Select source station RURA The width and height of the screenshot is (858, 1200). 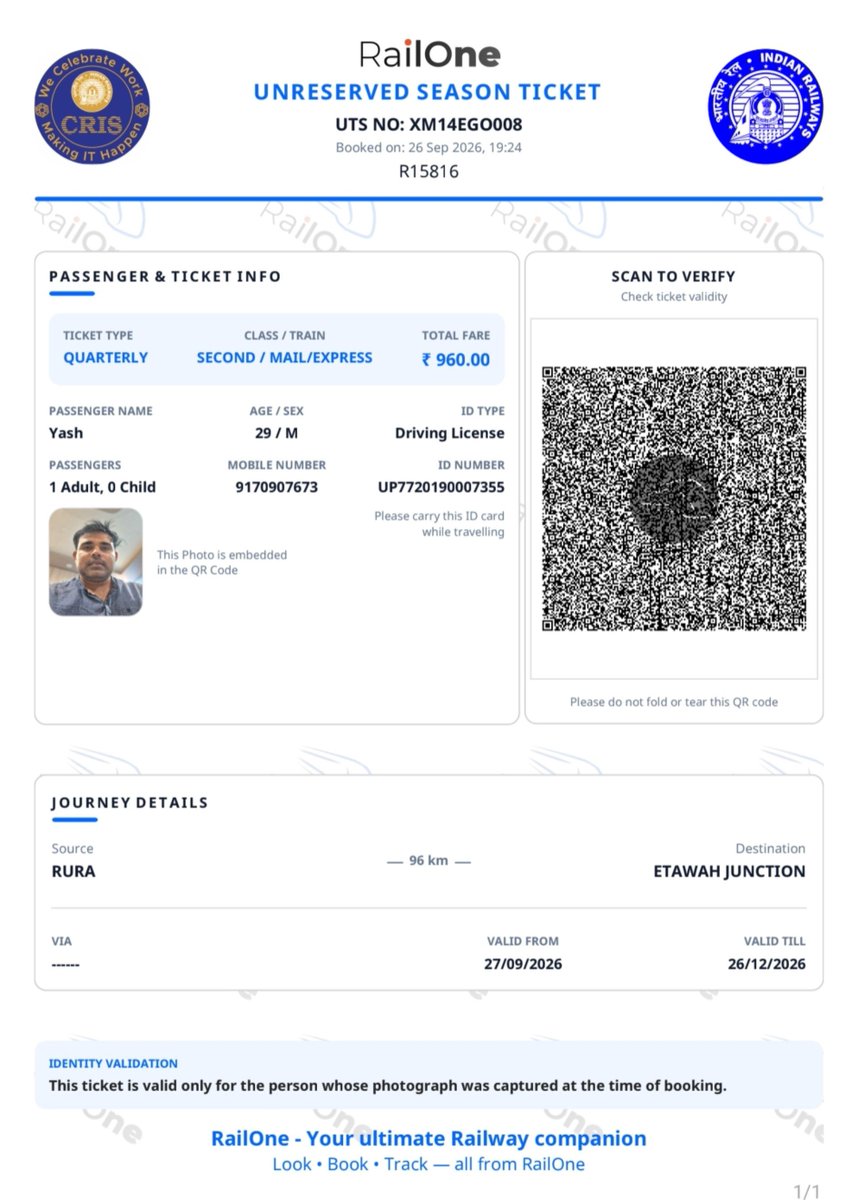click(x=74, y=871)
